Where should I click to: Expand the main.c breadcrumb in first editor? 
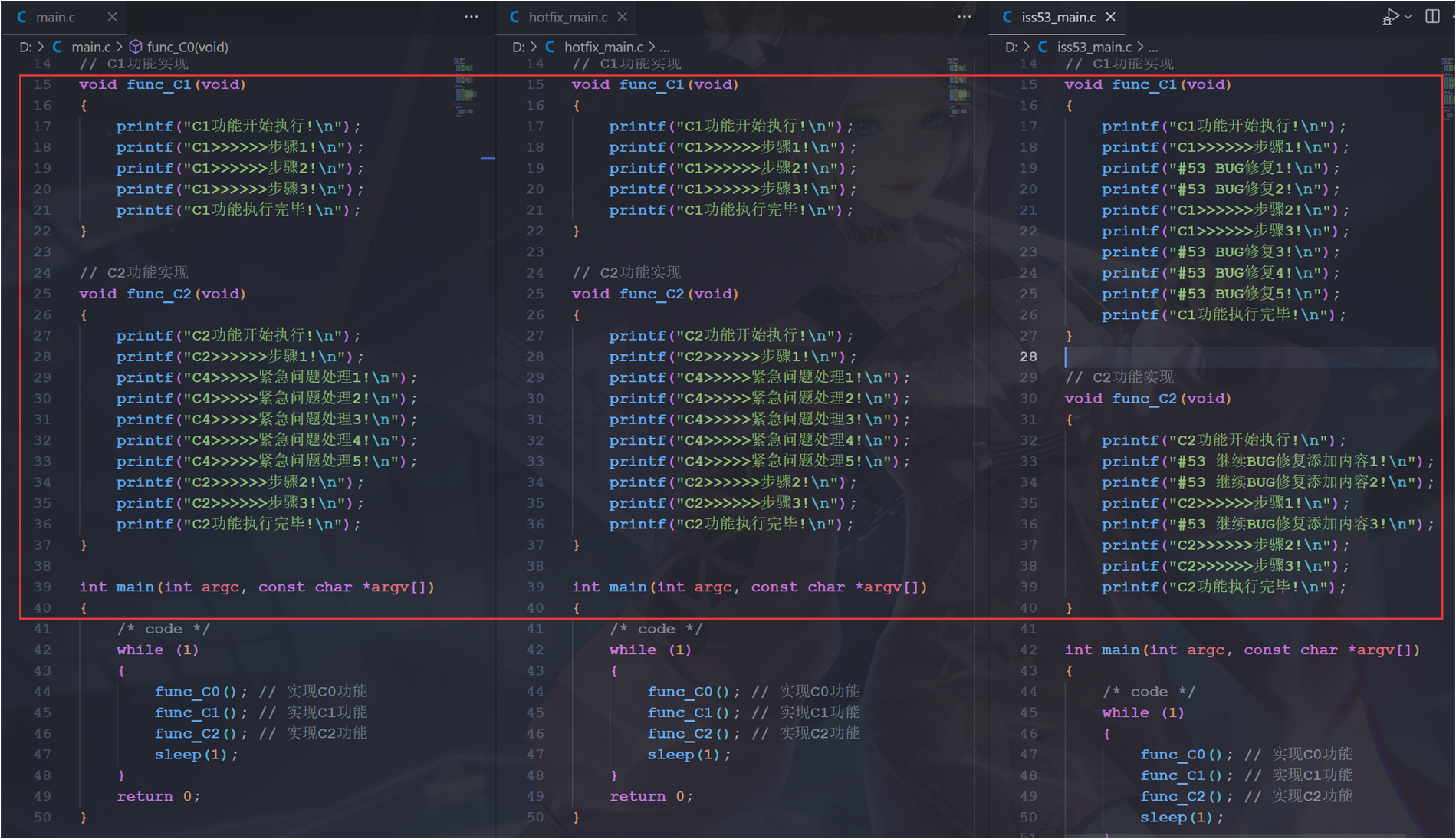click(x=90, y=47)
